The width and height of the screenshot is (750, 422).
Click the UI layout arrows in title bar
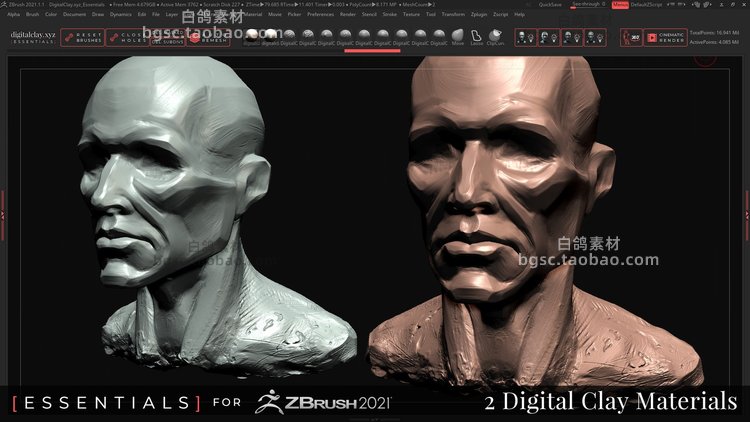click(x=674, y=5)
